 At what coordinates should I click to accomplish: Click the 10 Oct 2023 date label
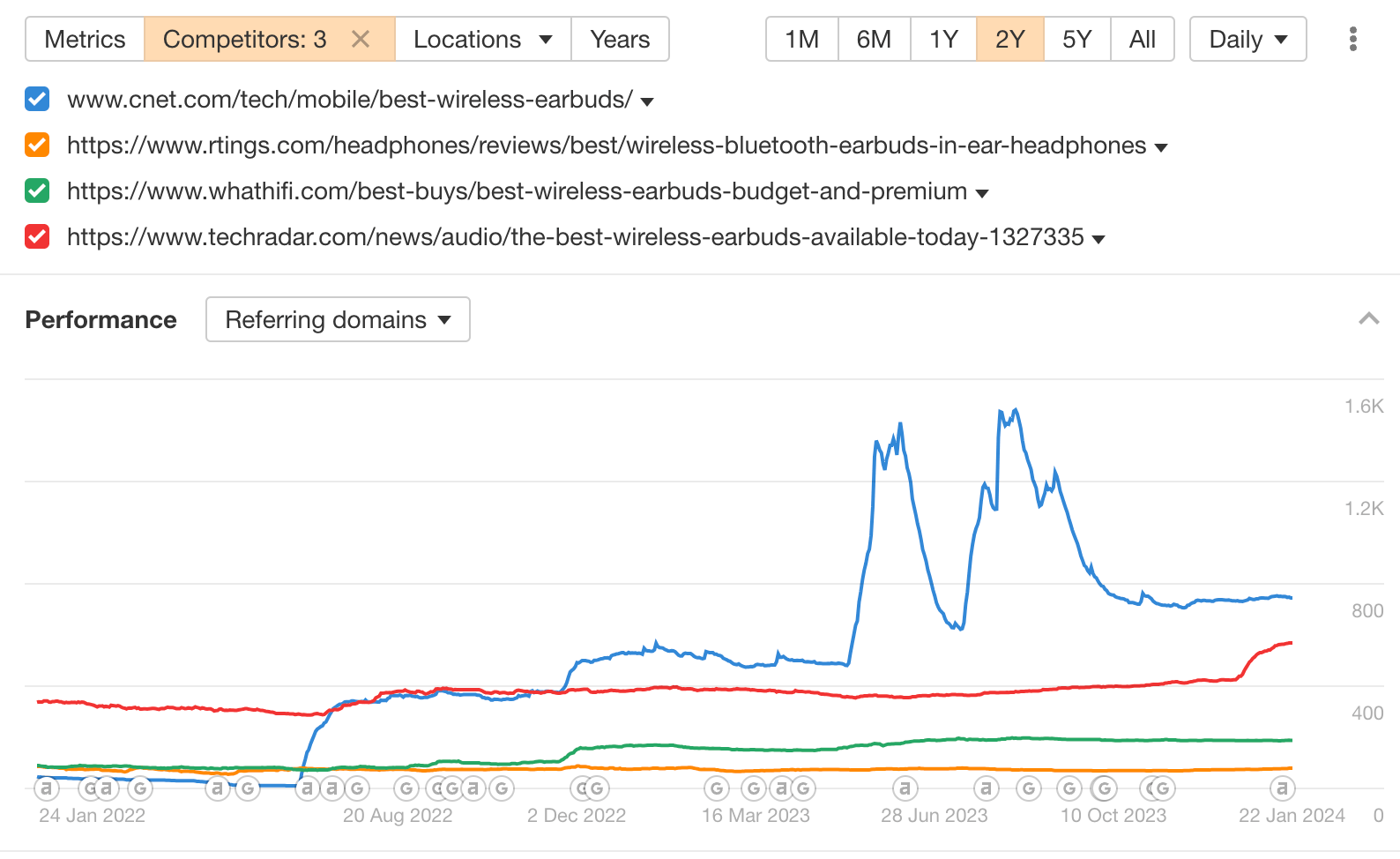[x=1113, y=815]
